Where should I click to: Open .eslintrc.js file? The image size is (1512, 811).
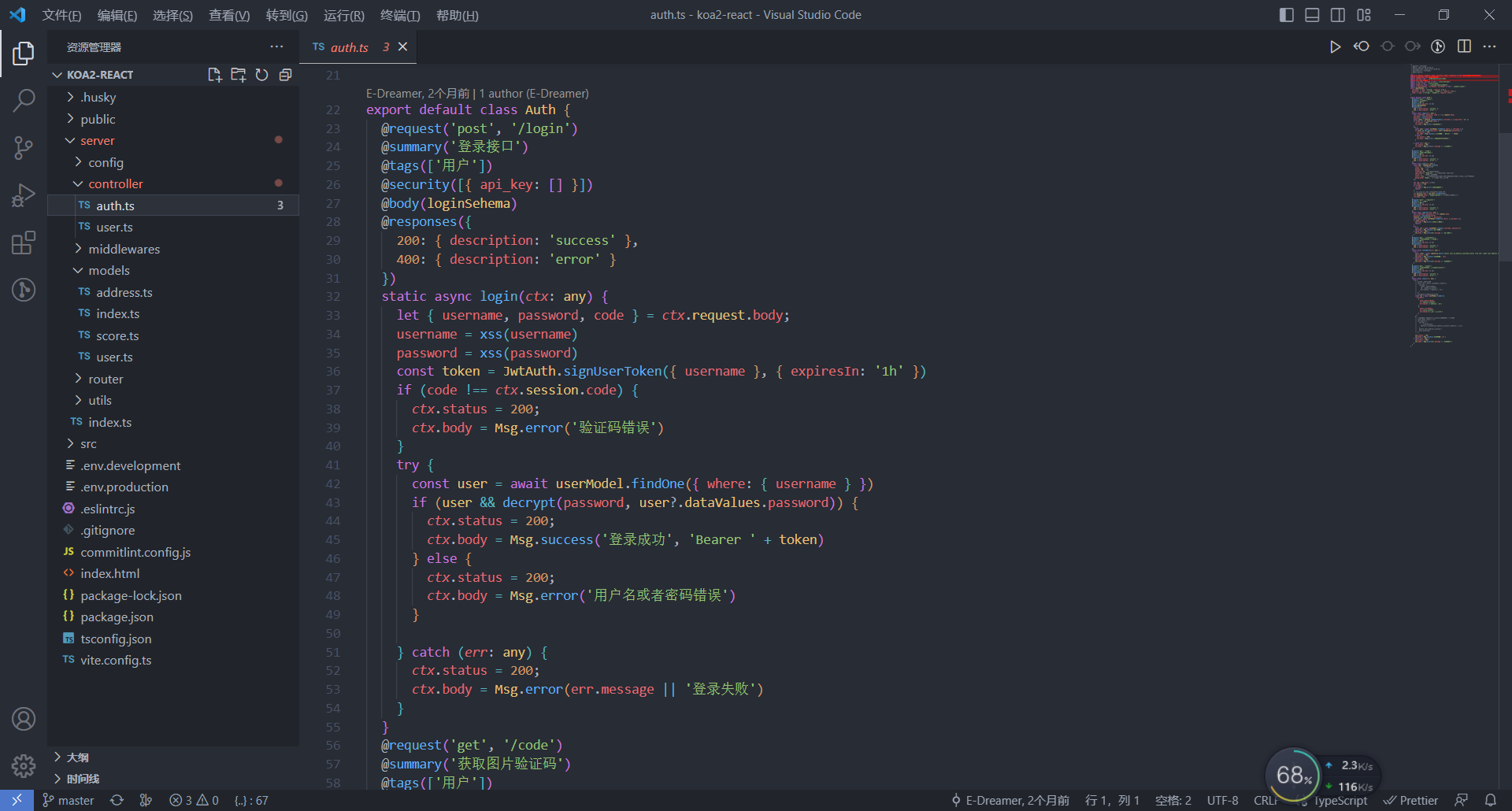[107, 509]
